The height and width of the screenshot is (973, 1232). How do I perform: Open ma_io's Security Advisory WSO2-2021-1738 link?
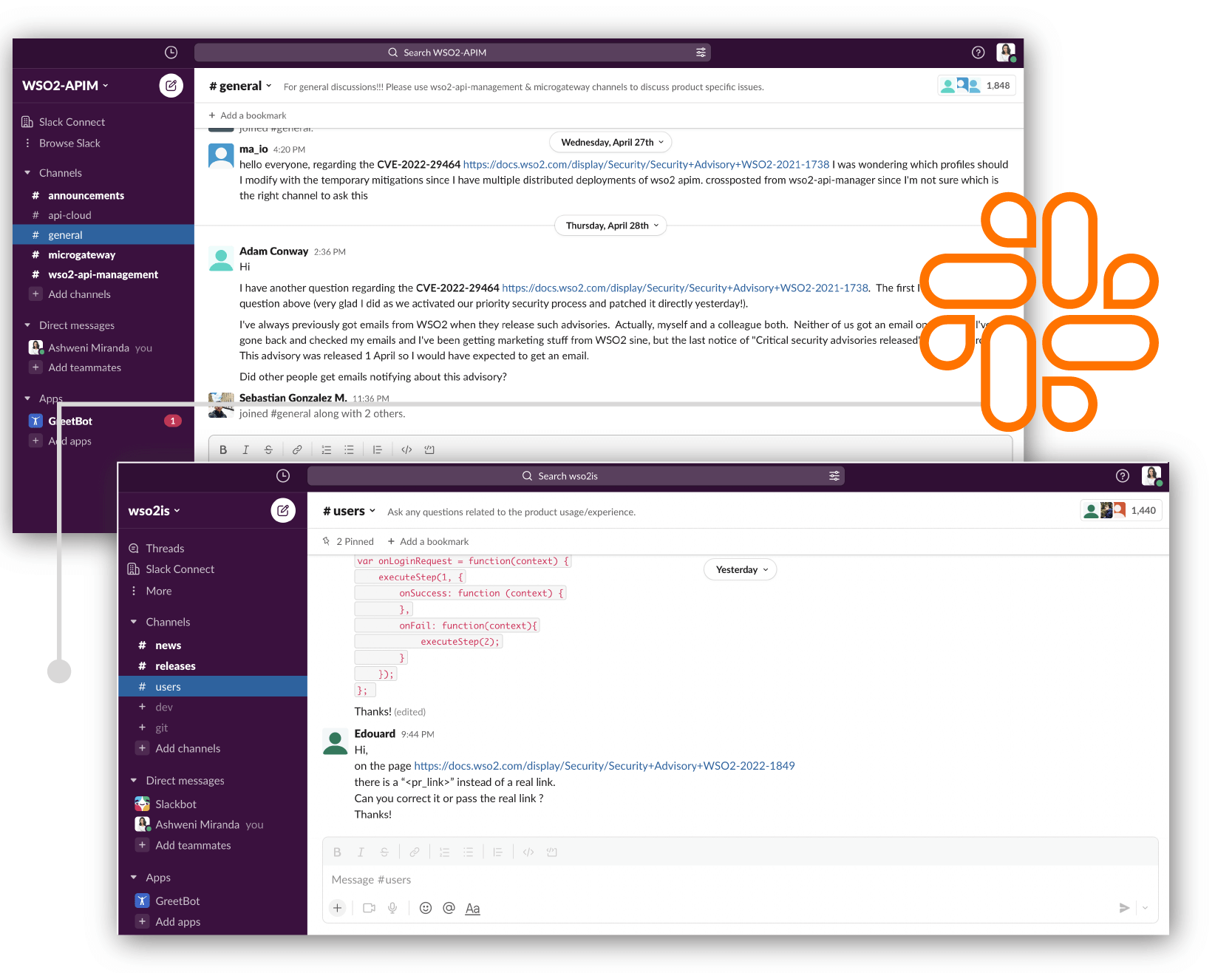(647, 165)
